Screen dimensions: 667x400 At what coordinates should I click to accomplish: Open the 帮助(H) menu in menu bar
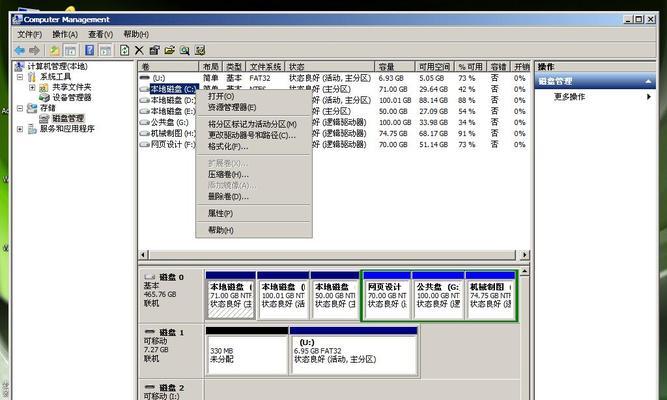pyautogui.click(x=136, y=34)
